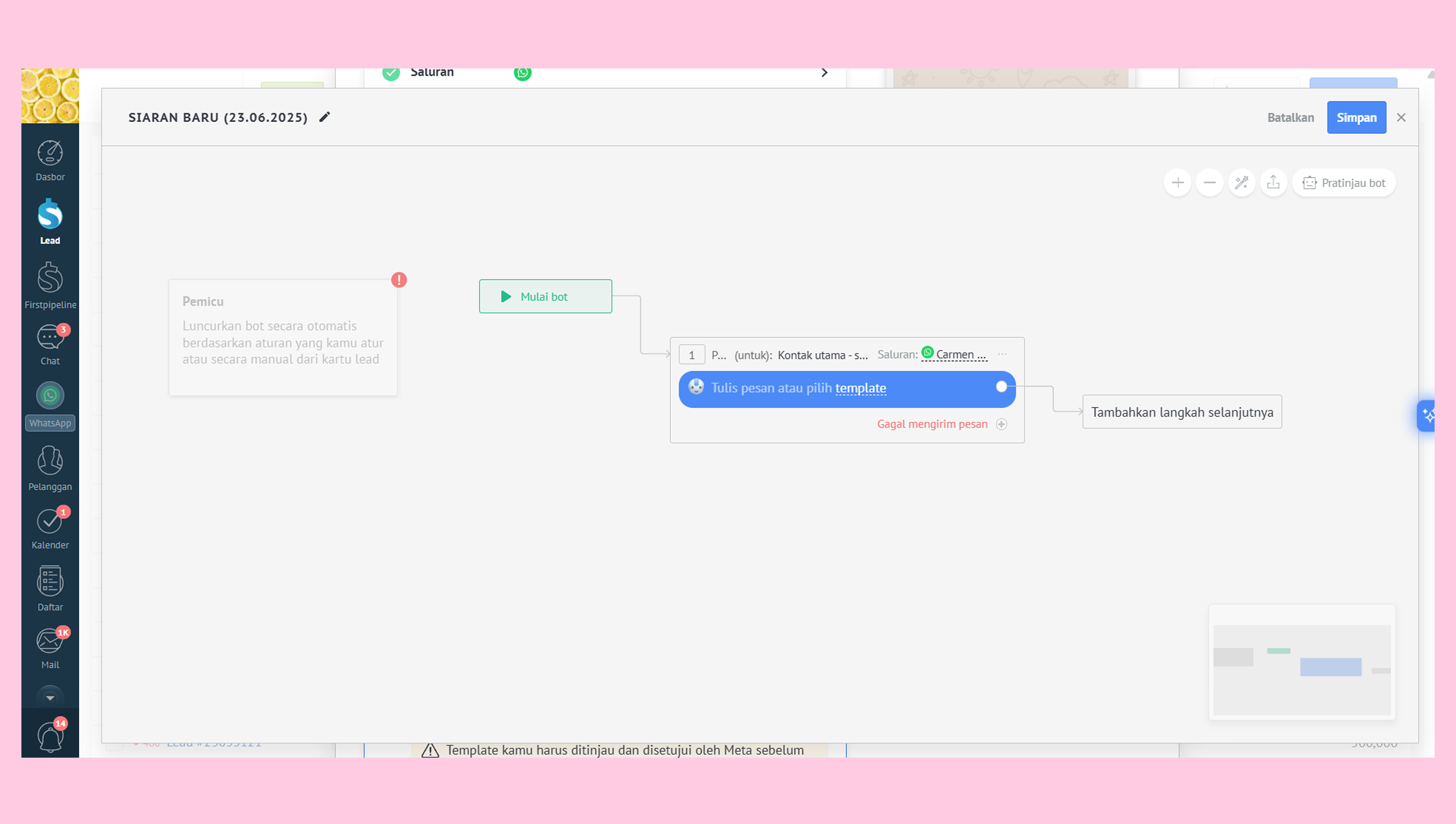Click the template link in the message
This screenshot has width=1456, height=824.
[860, 388]
